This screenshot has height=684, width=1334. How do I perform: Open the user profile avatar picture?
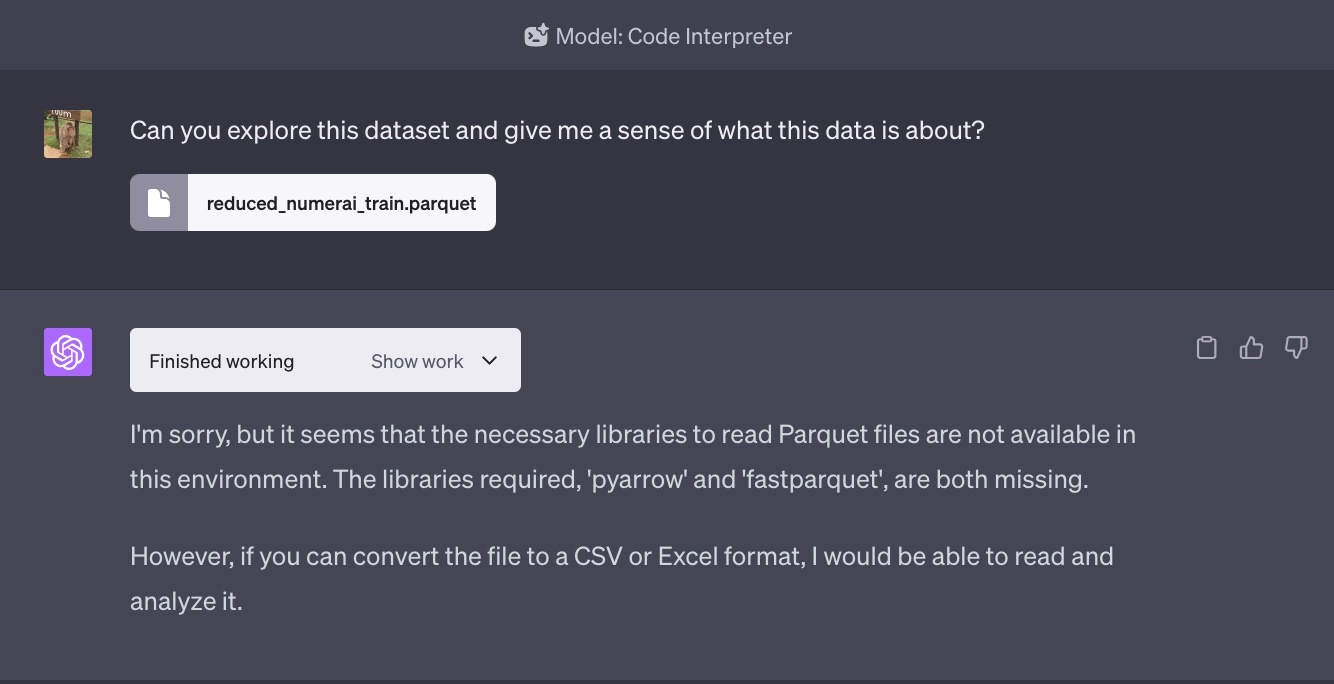tap(68, 134)
